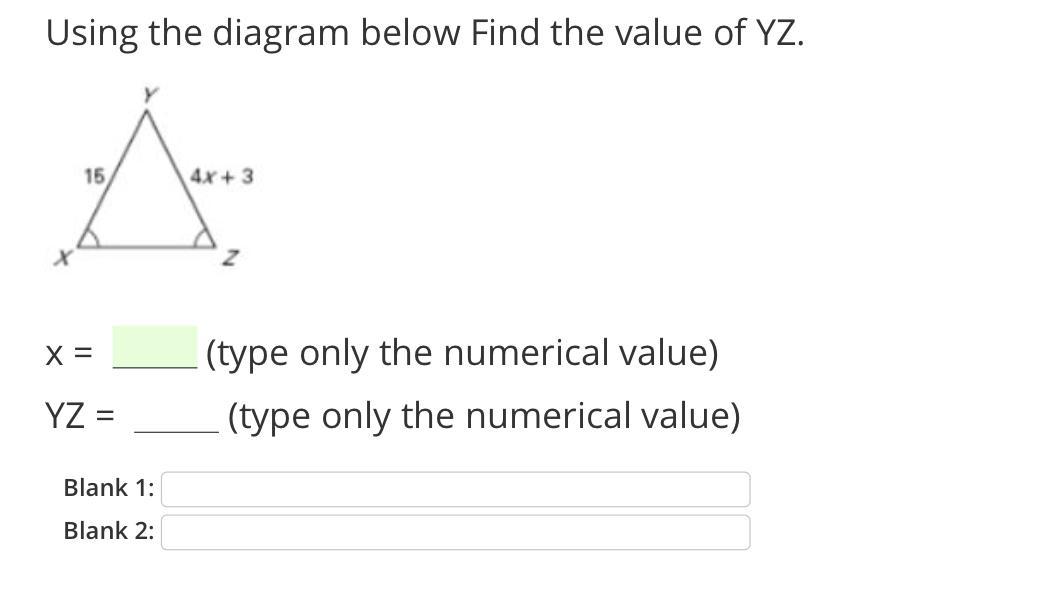Image resolution: width=1050 pixels, height=590 pixels.
Task: Click vertex label X at bottom left
Action: click(63, 256)
